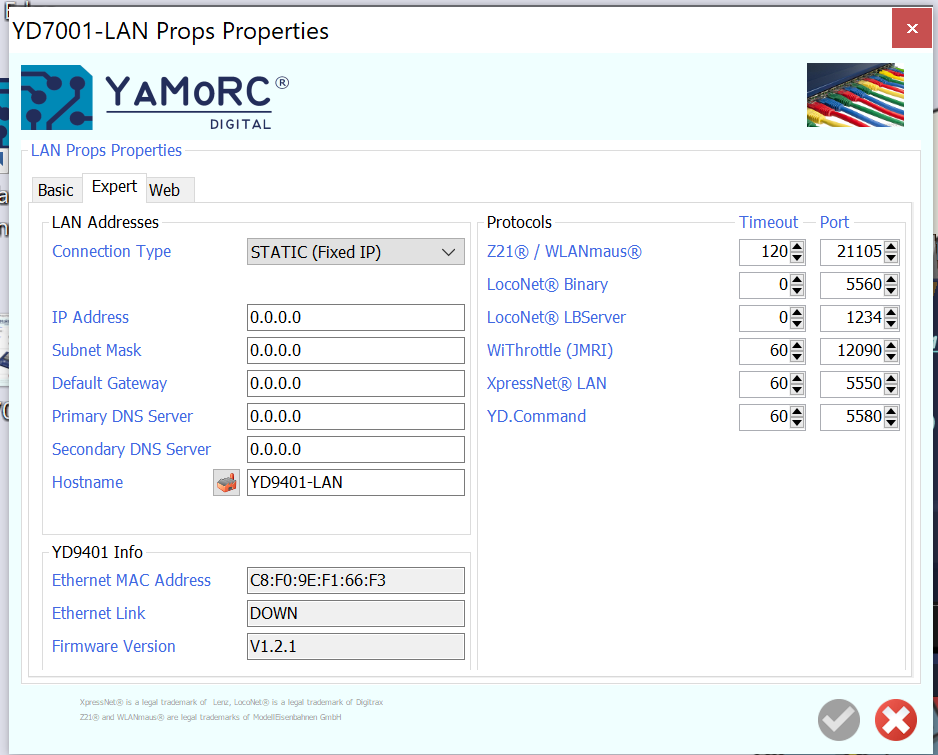The width and height of the screenshot is (938, 755).
Task: Click the Subnet Mask input field
Action: coord(355,351)
